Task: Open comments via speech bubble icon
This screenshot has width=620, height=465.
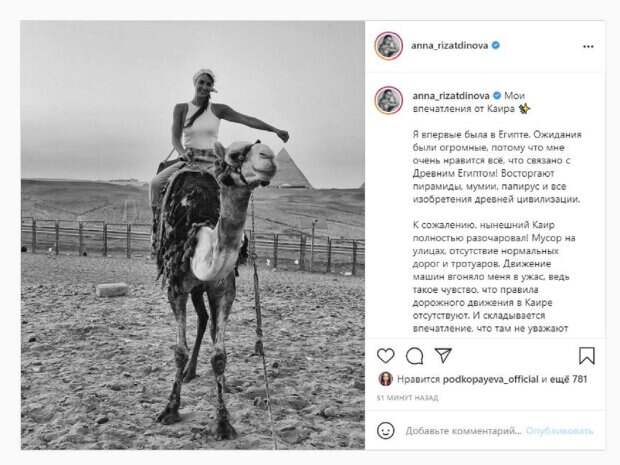Action: [414, 356]
